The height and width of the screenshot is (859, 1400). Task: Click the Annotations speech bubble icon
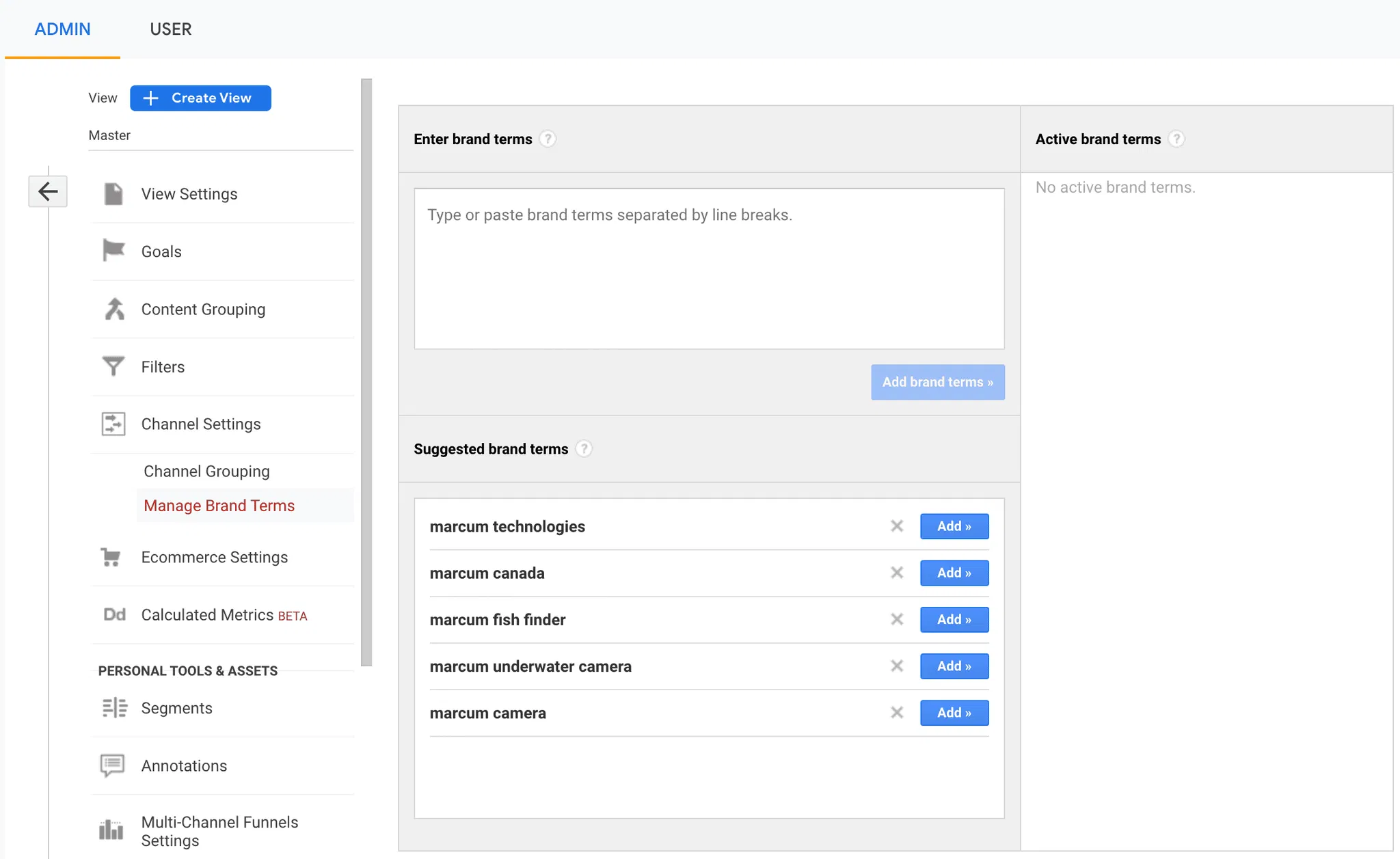113,765
